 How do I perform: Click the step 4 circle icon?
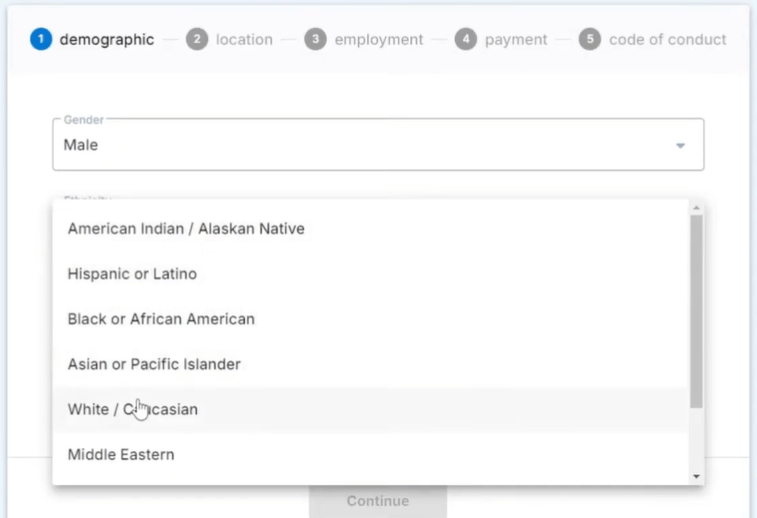465,40
